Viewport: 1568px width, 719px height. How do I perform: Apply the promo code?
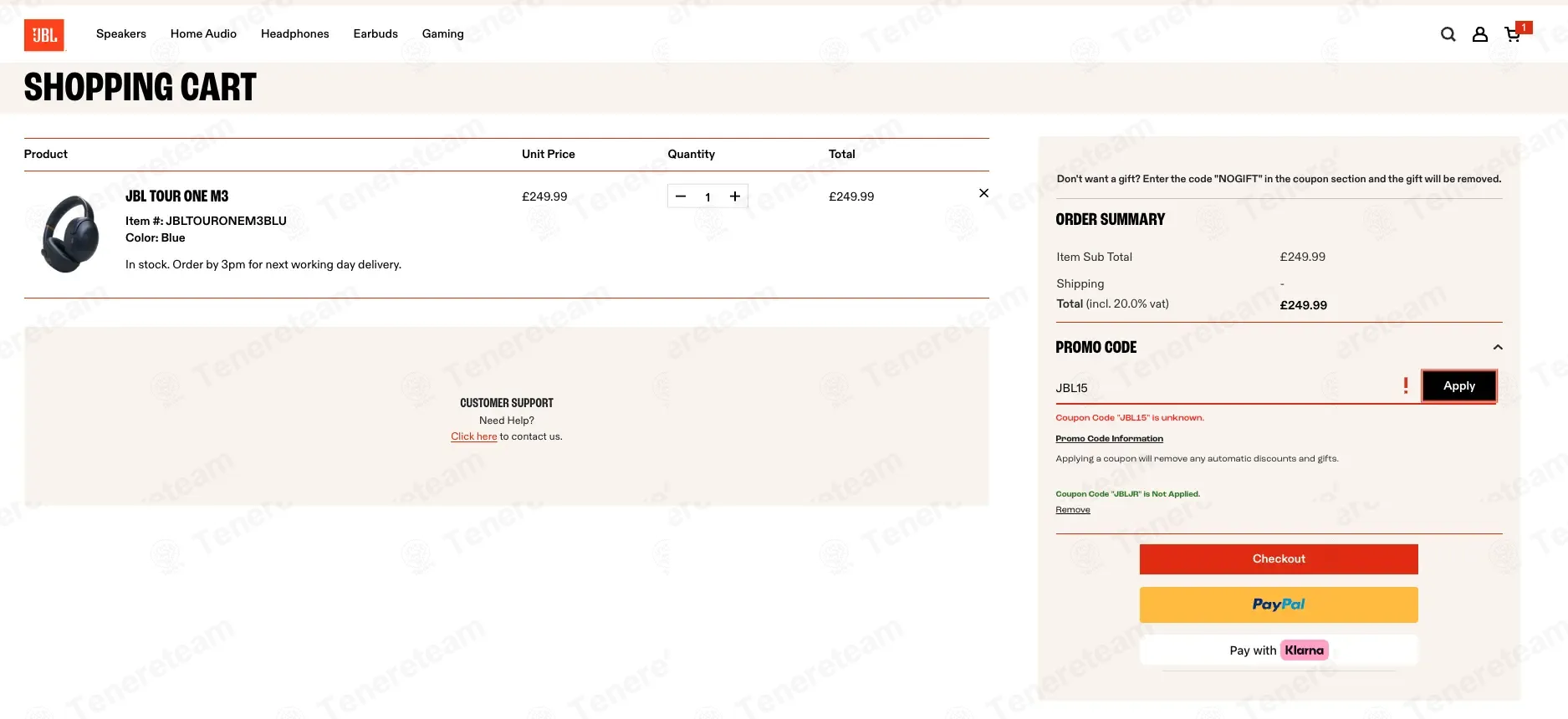coord(1459,385)
